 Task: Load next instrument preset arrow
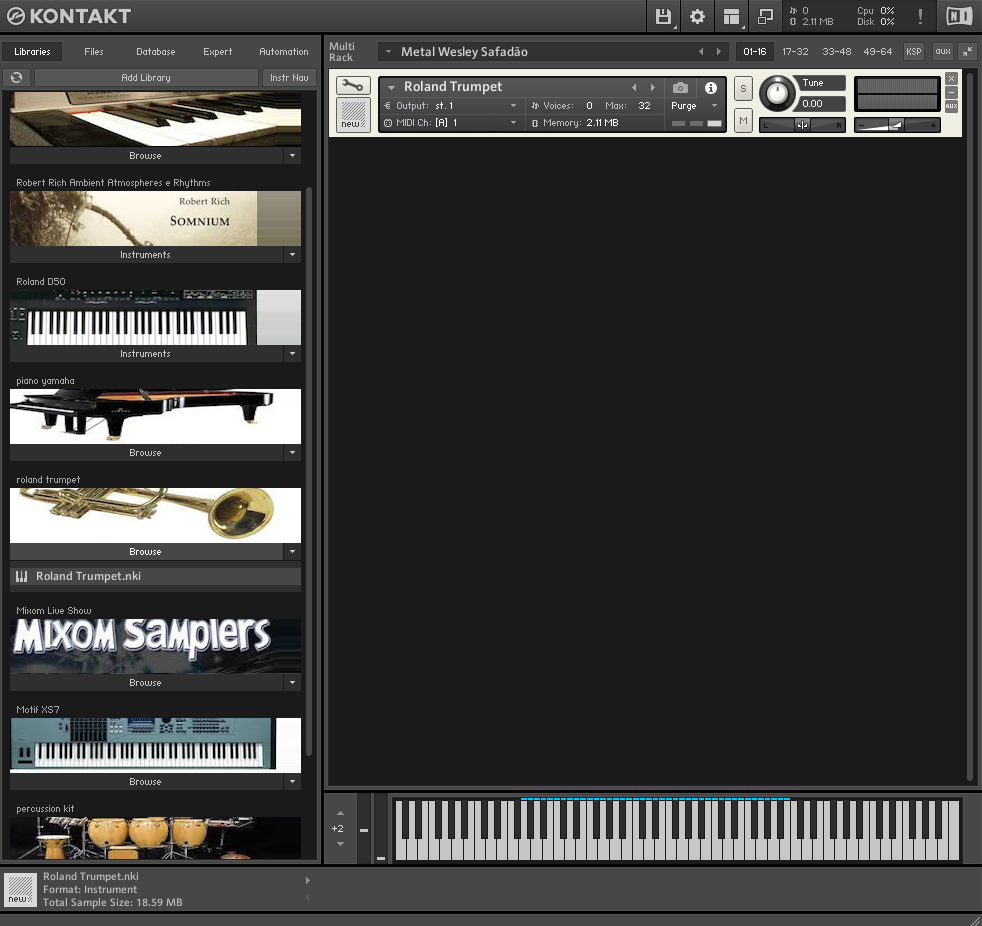(652, 87)
